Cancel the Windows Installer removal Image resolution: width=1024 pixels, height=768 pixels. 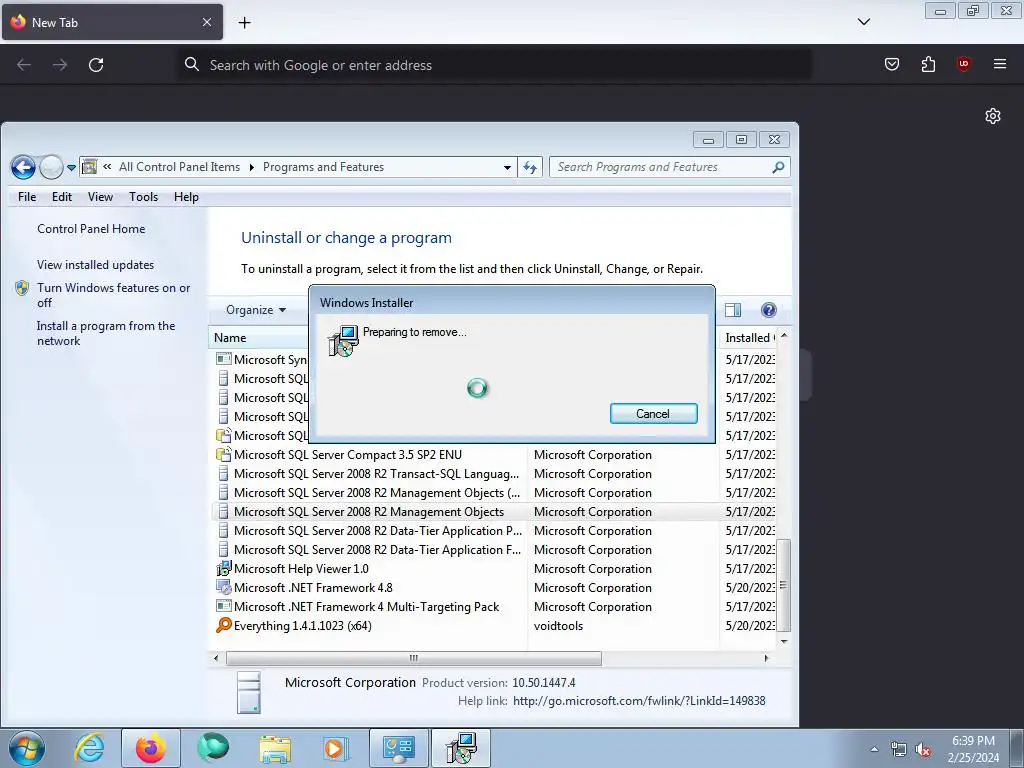pos(654,413)
